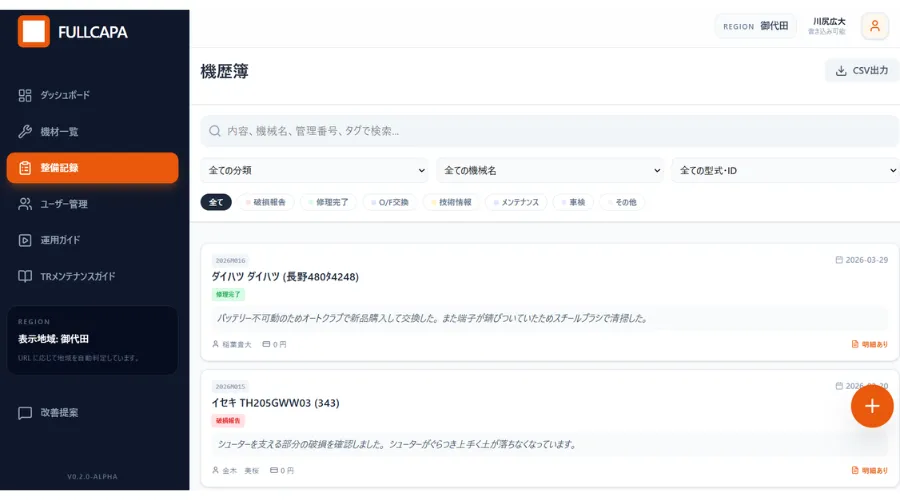The height and width of the screenshot is (500, 900).
Task: Select the 全て filter chip
Action: [216, 202]
